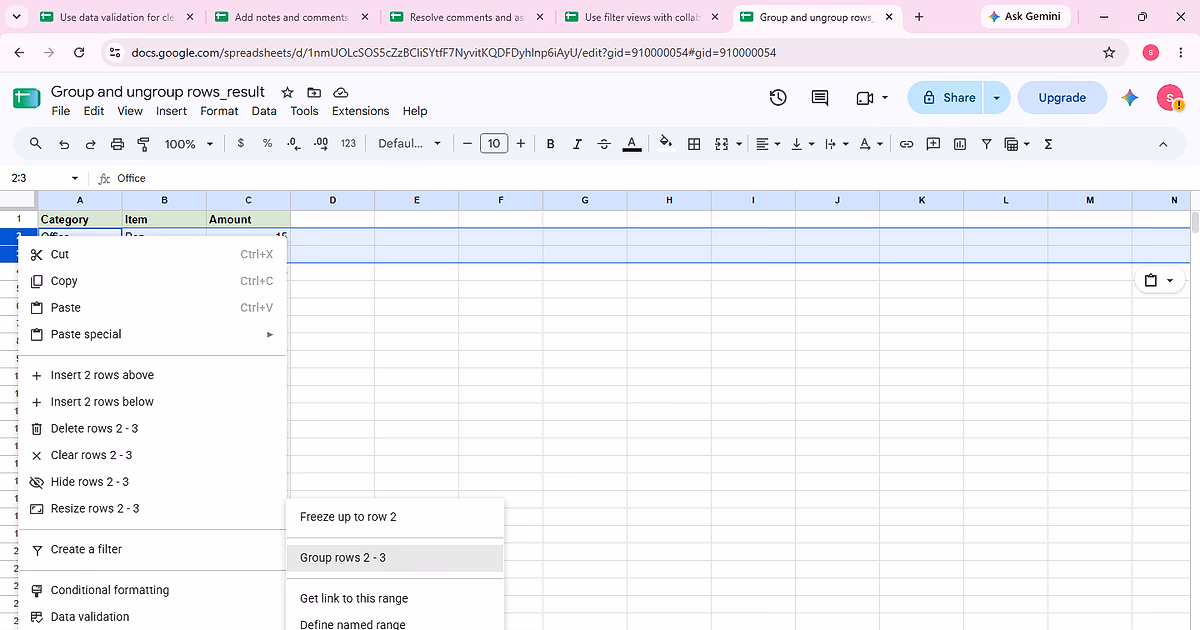Format as currency with dollar icon

[x=241, y=144]
